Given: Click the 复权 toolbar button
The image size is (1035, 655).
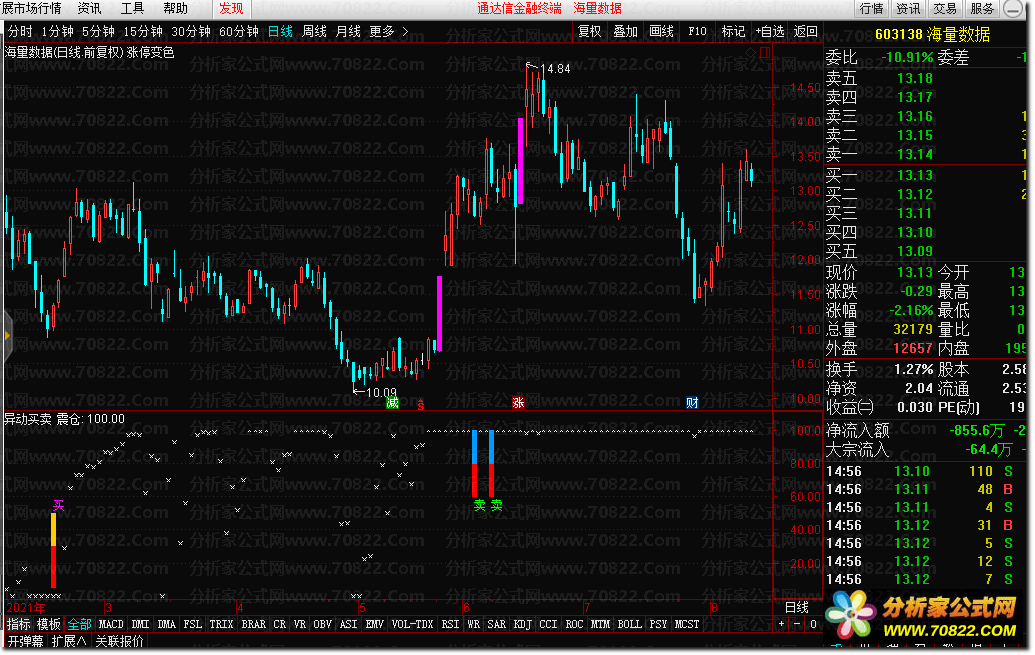Looking at the screenshot, I should [x=589, y=32].
